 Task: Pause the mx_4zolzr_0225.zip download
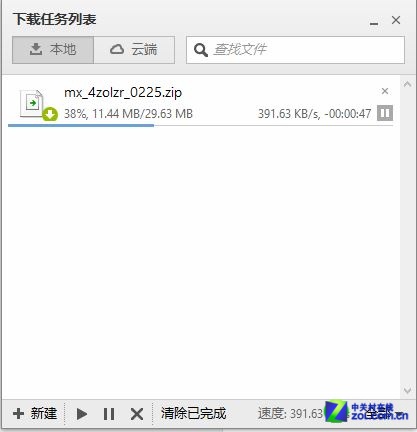click(x=385, y=113)
